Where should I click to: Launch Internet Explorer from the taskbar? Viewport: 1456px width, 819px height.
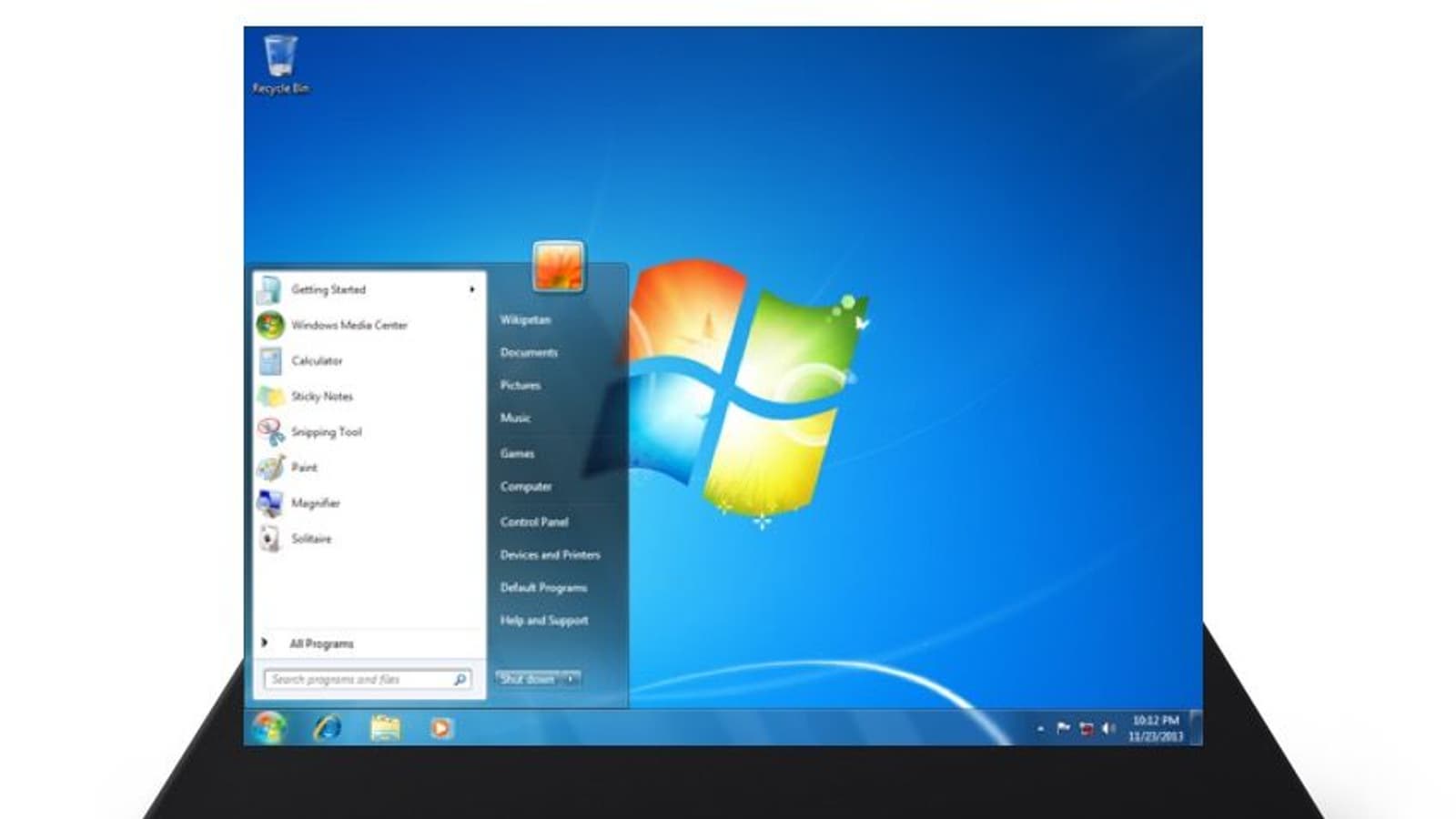tap(327, 728)
